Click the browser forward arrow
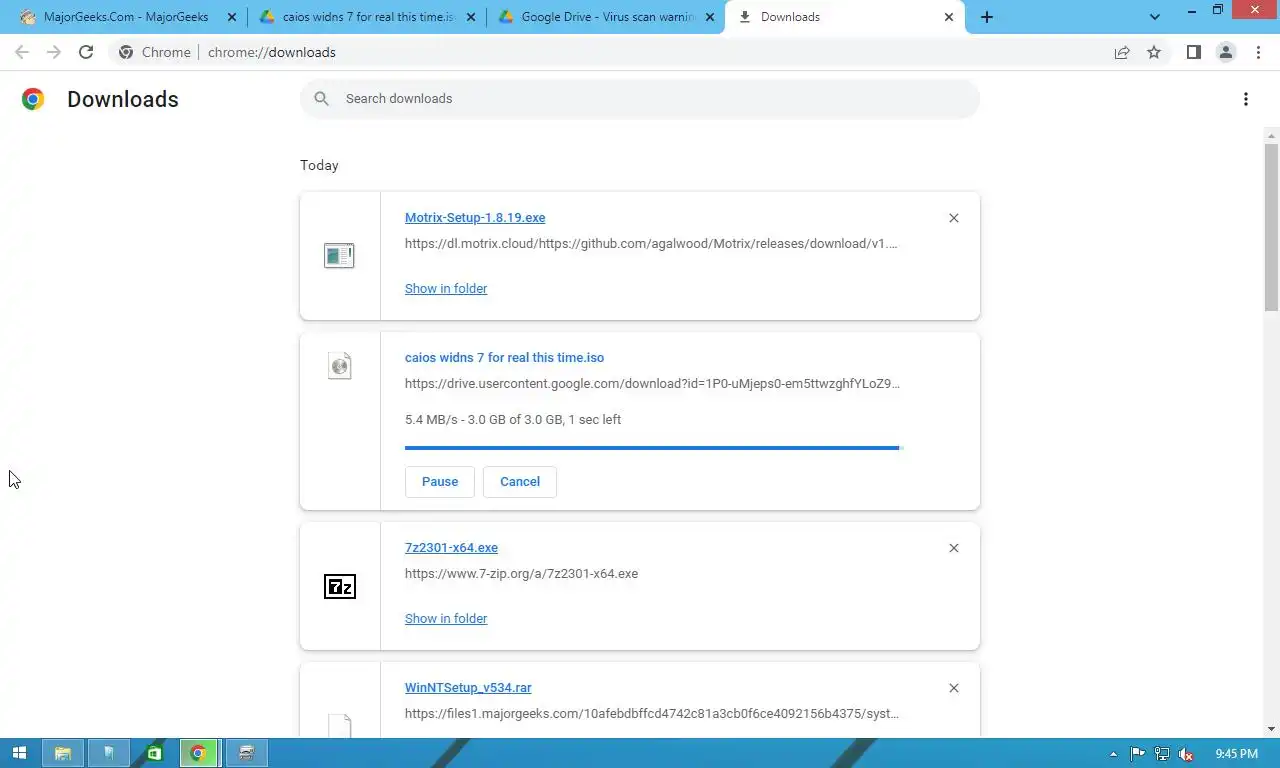 pos(54,52)
